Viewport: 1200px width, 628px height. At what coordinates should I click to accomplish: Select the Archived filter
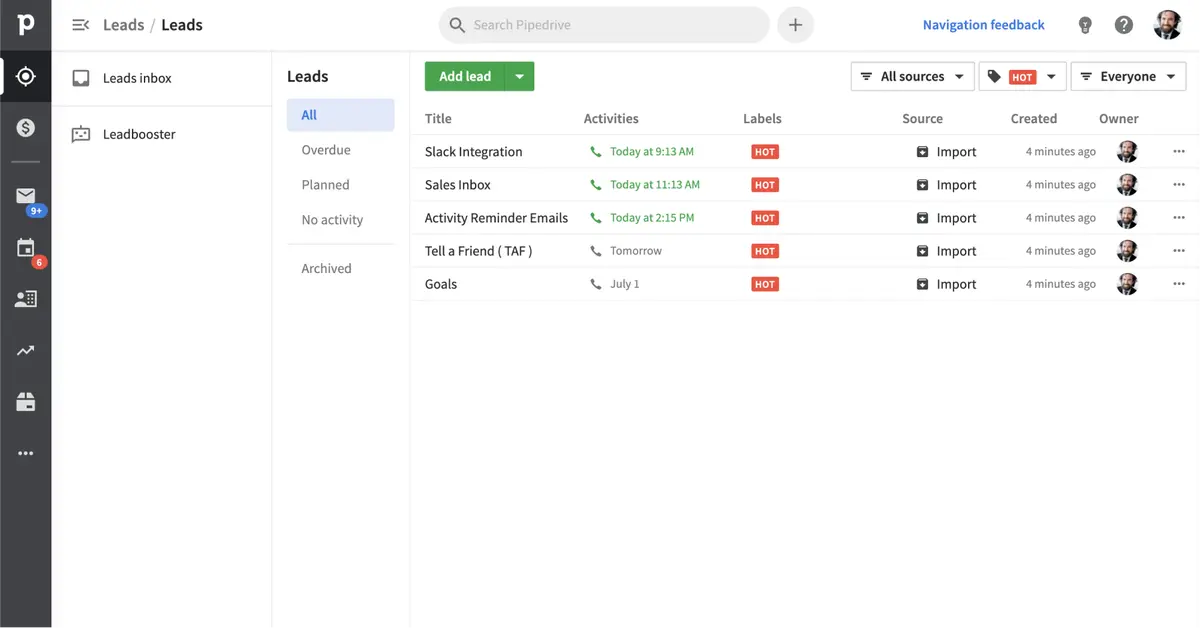[x=327, y=268]
